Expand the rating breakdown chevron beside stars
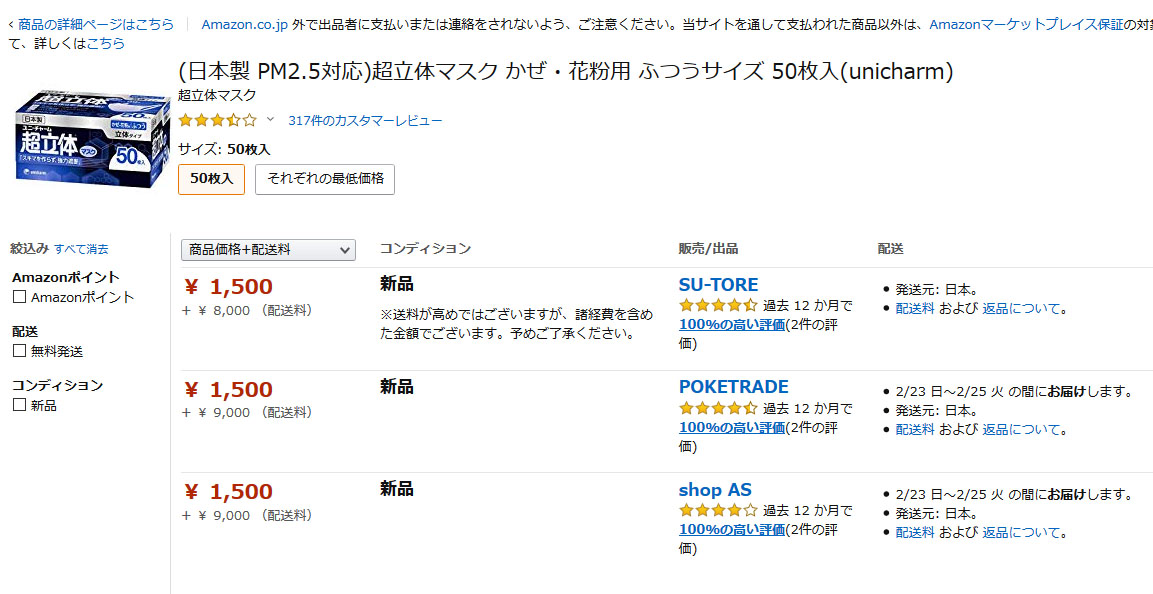Image resolution: width=1153 pixels, height=594 pixels. [x=270, y=120]
